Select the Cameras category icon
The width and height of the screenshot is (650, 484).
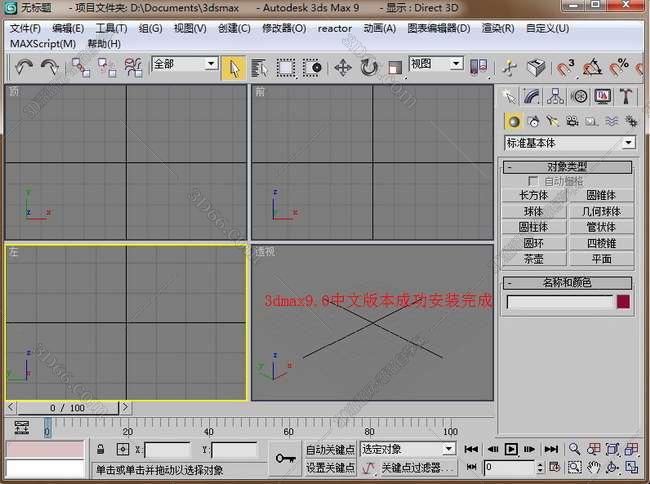click(572, 121)
